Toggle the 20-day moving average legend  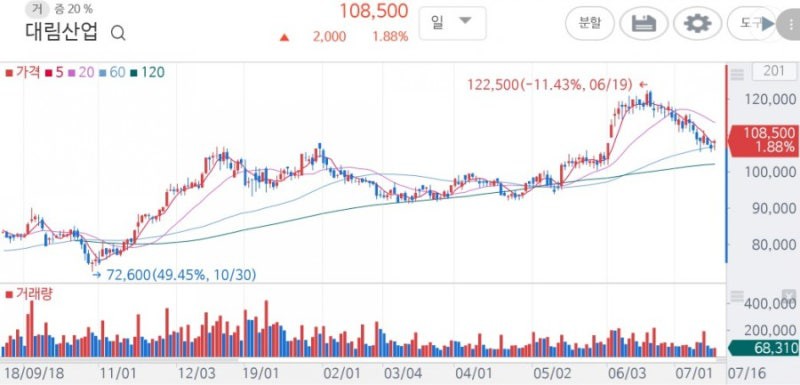[x=81, y=72]
